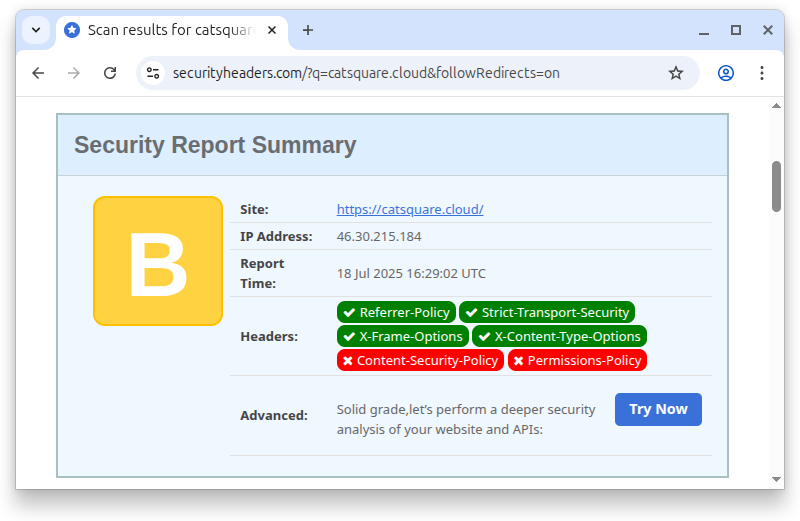800x521 pixels.
Task: Click the page vertical scrollbar thumb
Action: [777, 186]
